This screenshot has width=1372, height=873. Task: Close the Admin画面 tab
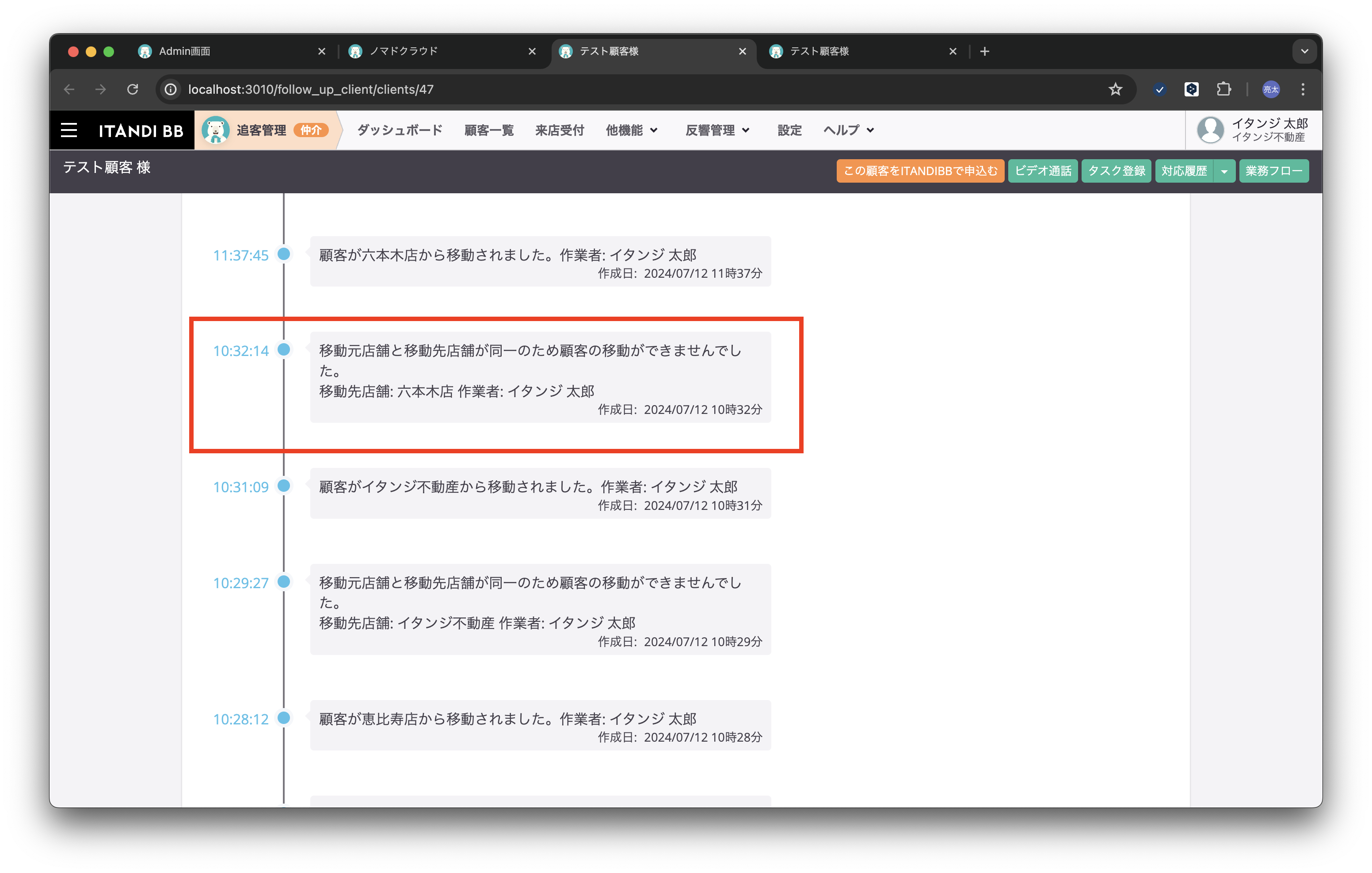pos(322,51)
